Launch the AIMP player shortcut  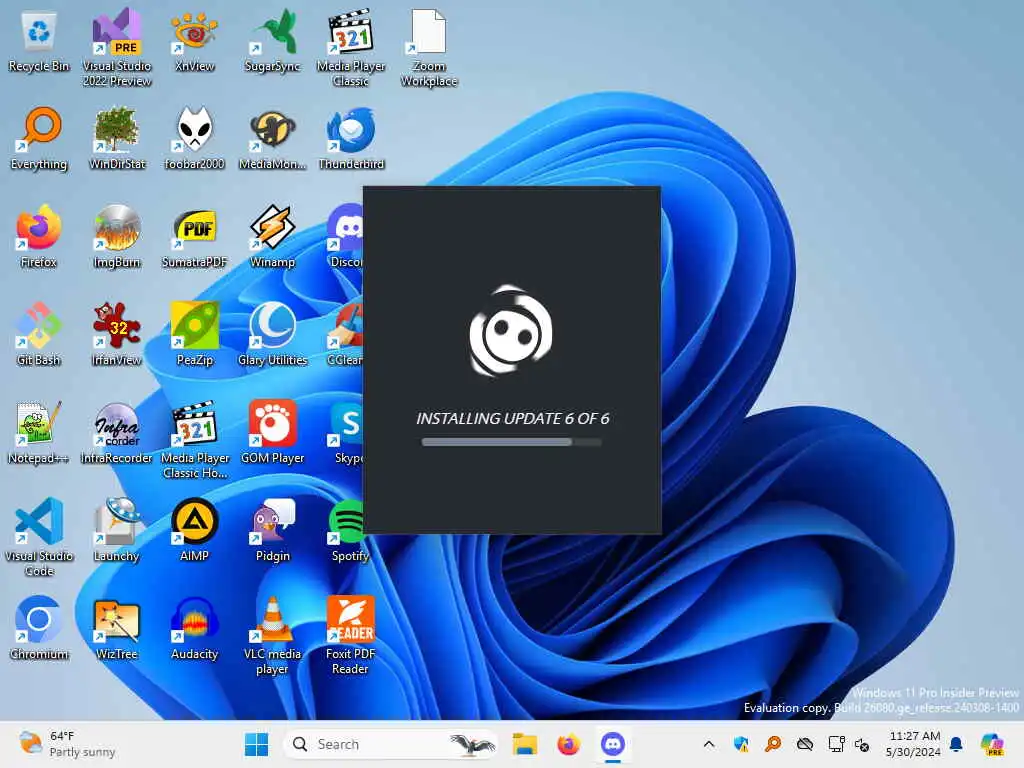tap(194, 530)
